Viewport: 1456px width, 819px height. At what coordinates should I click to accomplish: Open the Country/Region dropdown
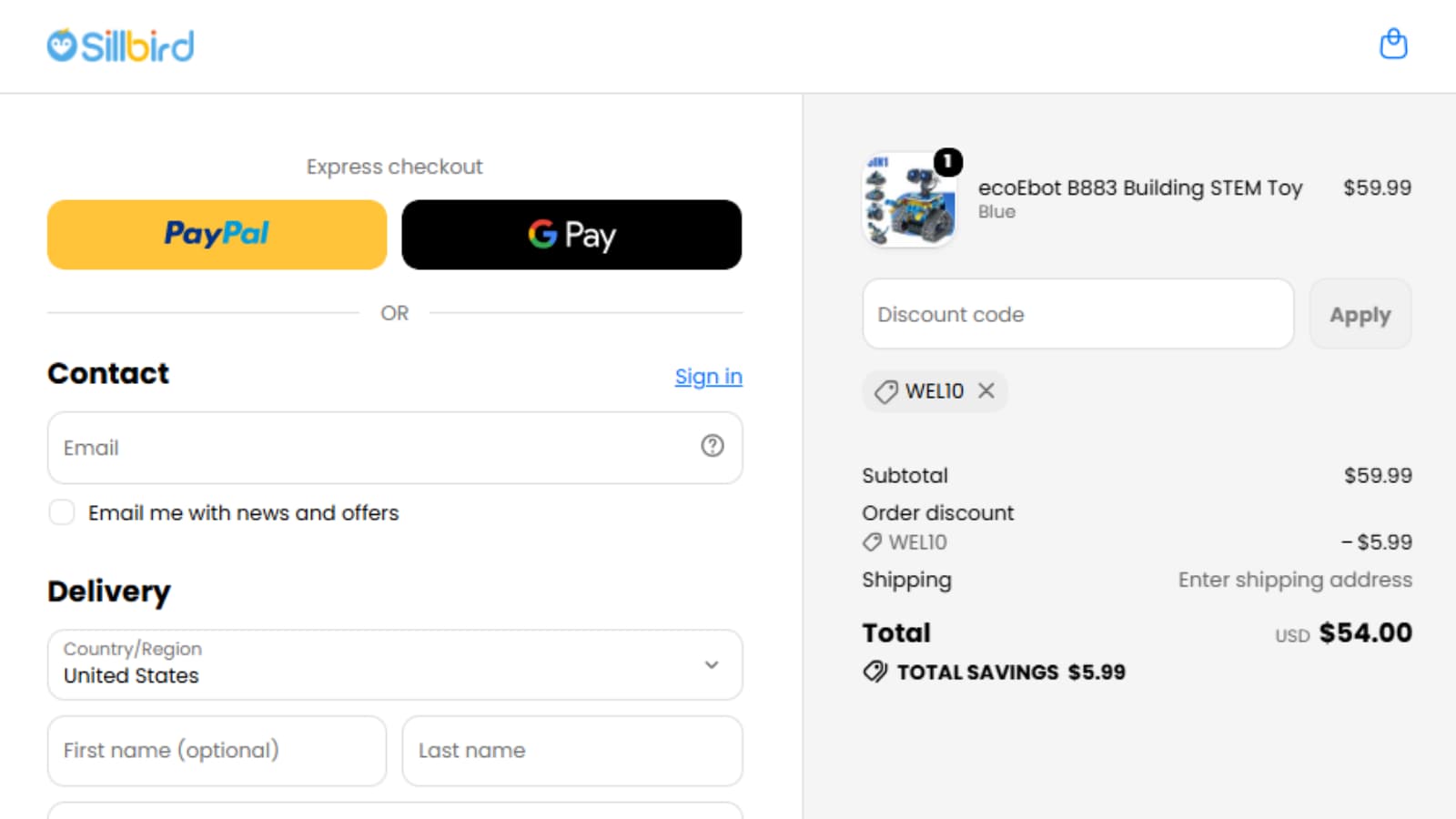(395, 664)
